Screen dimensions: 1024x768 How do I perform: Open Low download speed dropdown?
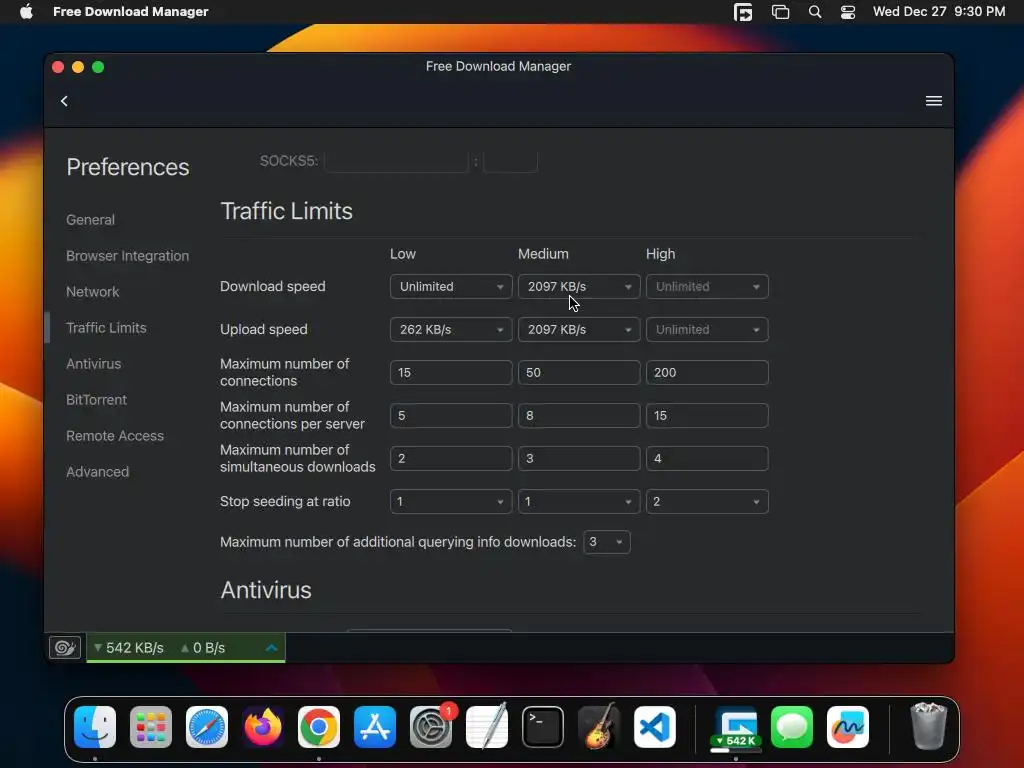[451, 287]
